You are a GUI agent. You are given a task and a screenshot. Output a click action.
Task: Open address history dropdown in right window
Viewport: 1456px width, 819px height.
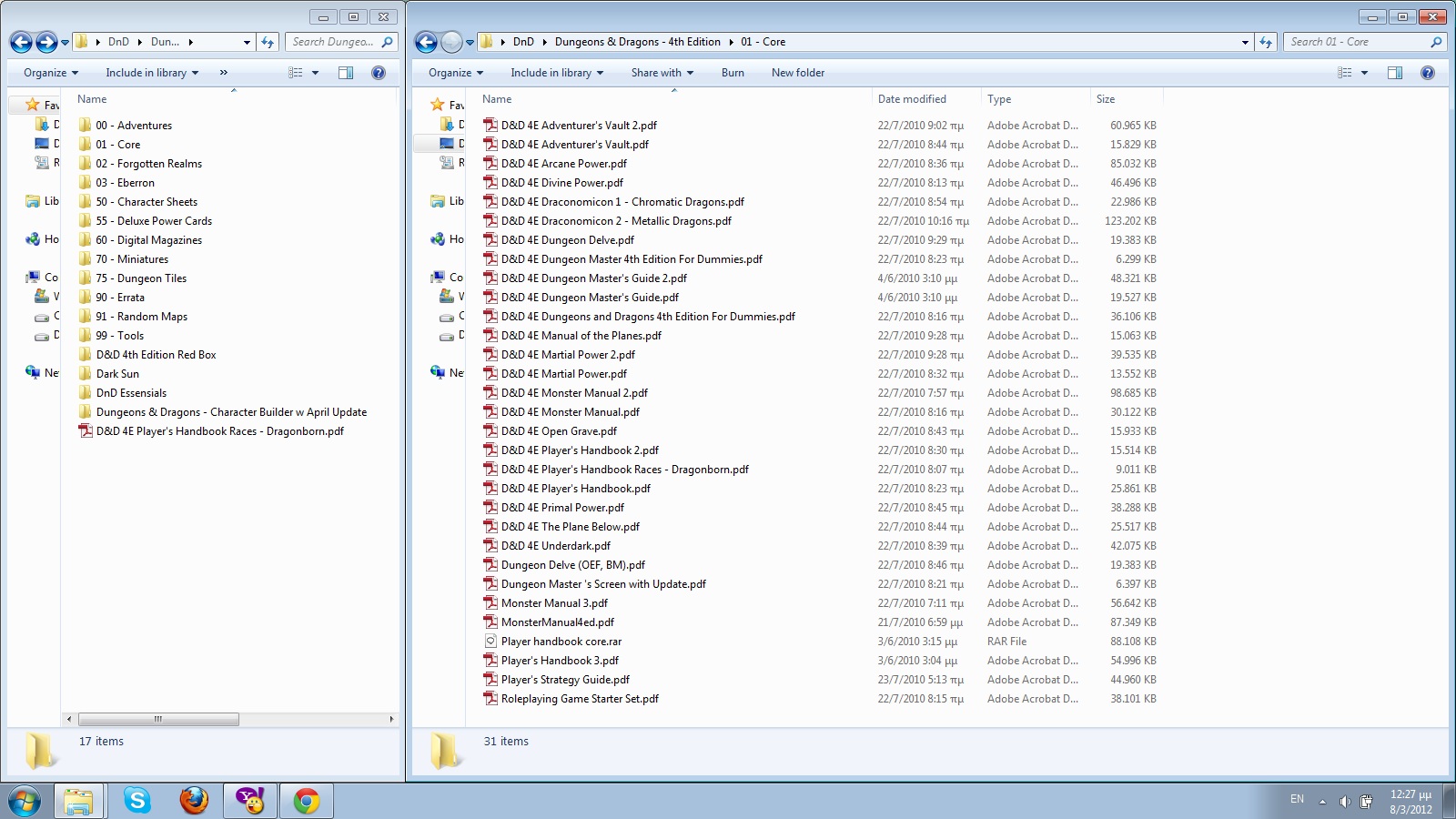point(1245,42)
